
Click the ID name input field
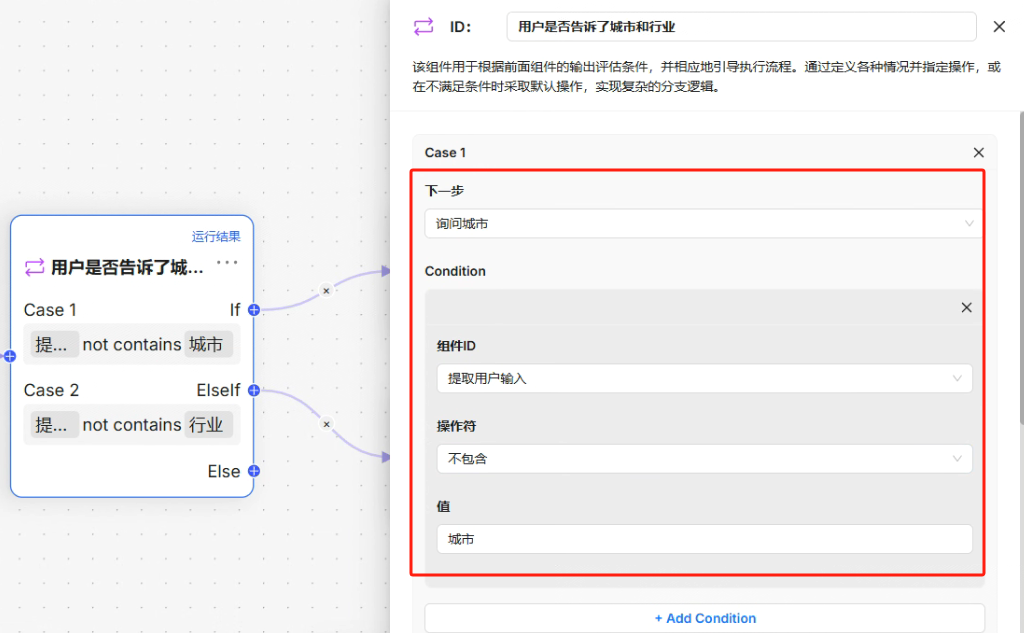point(741,27)
